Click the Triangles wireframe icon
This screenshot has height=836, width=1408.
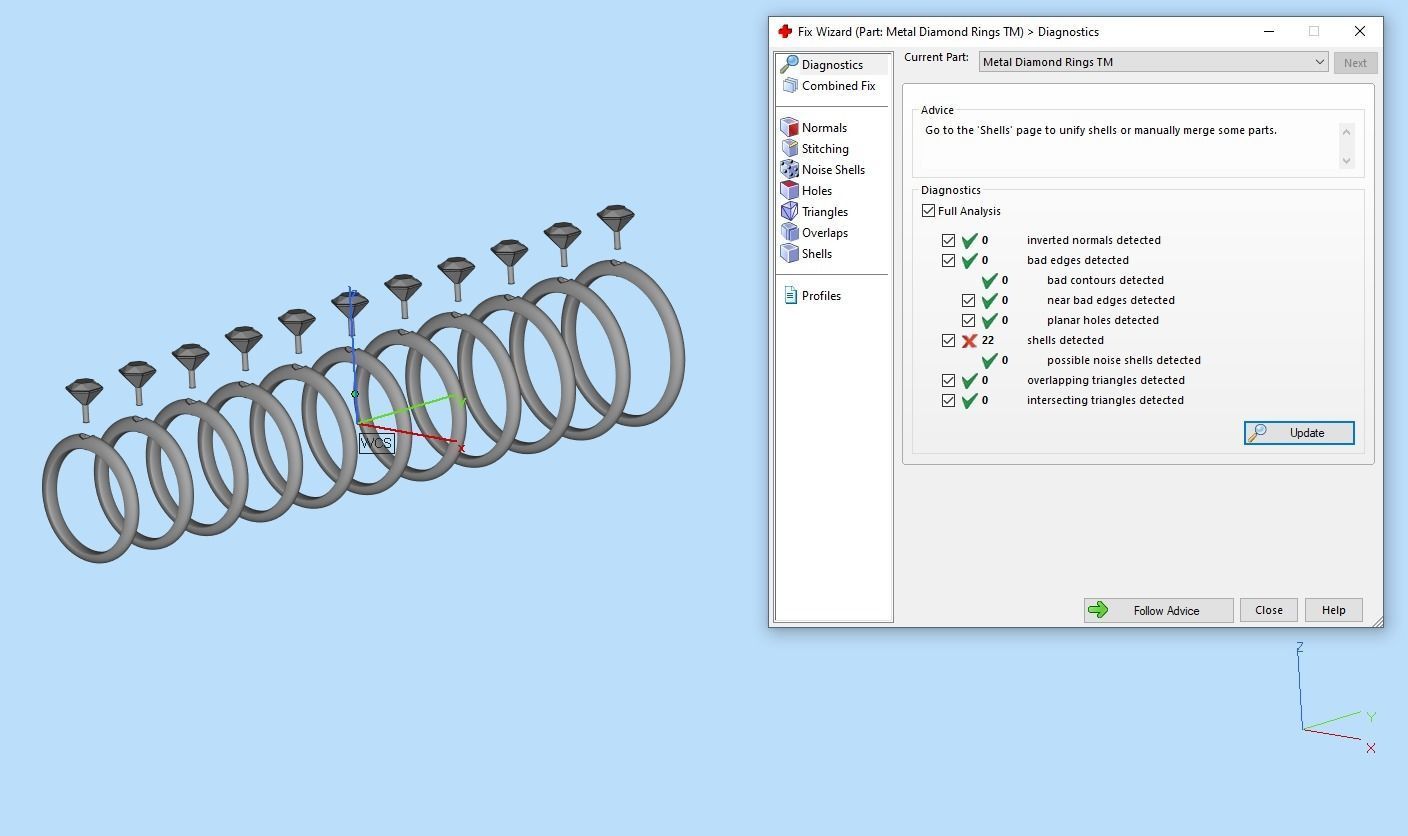(x=790, y=212)
